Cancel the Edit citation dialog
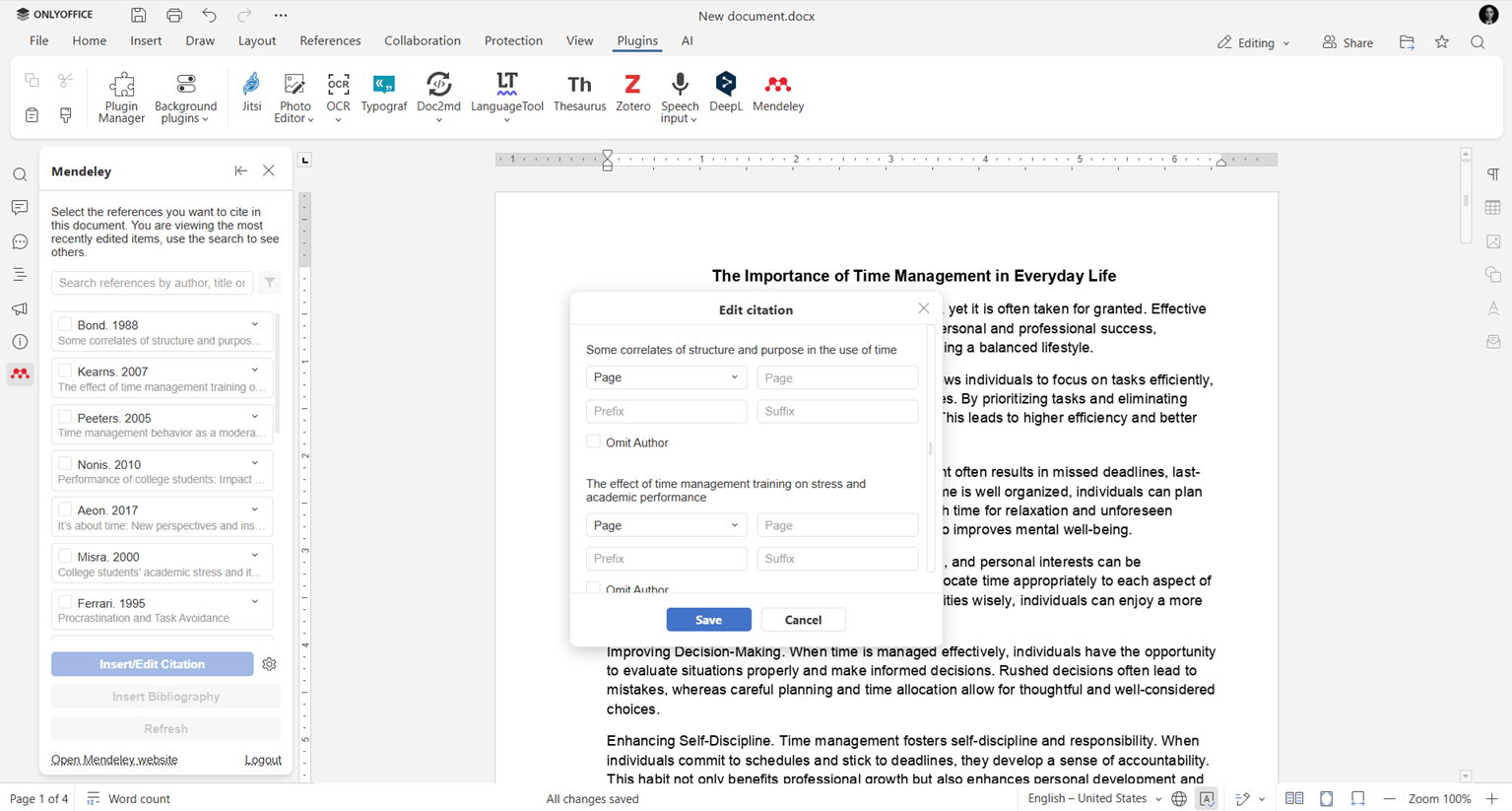Screen dimensions: 1512x811 [803, 620]
